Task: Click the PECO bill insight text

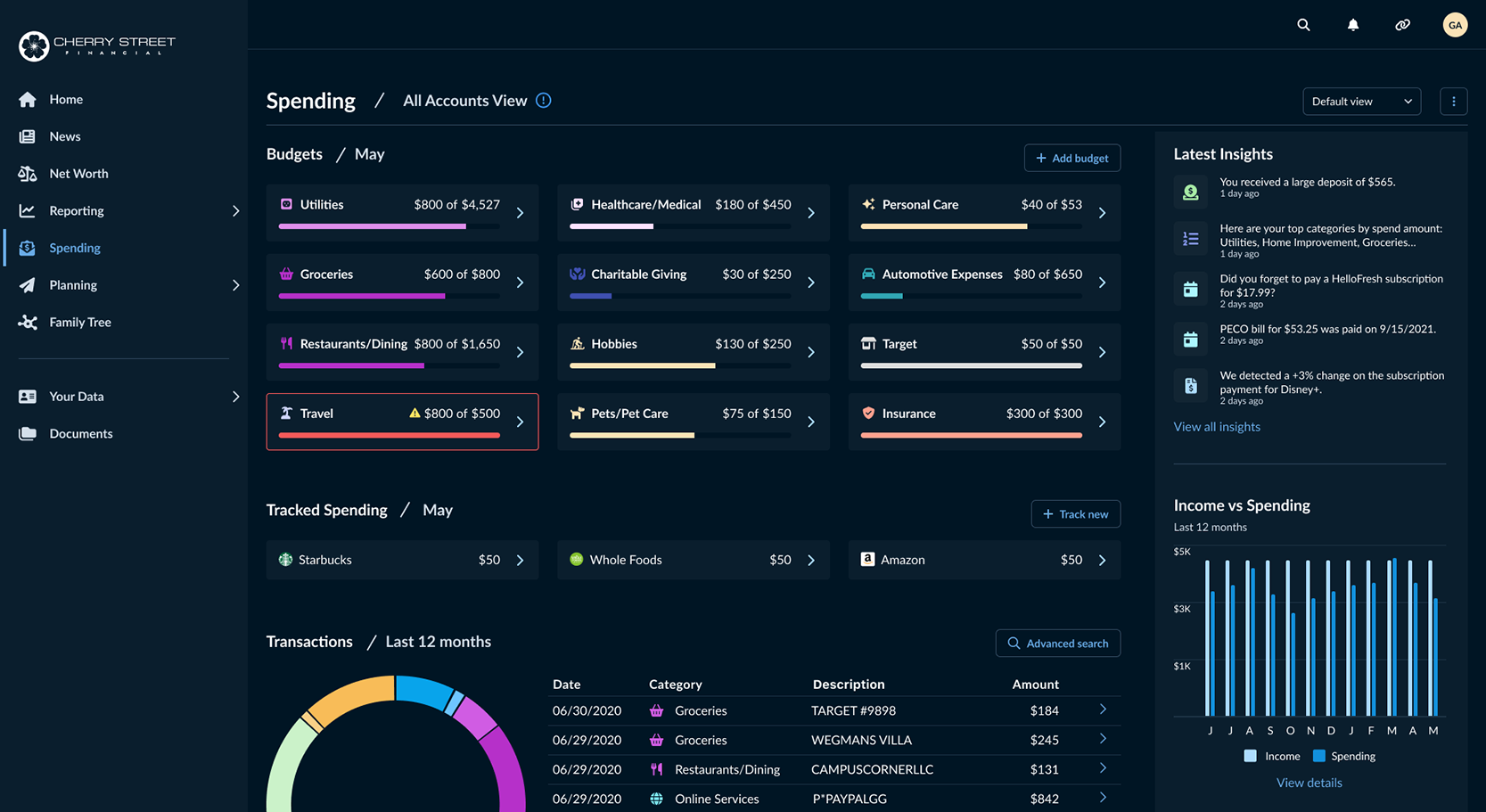Action: tap(1327, 329)
